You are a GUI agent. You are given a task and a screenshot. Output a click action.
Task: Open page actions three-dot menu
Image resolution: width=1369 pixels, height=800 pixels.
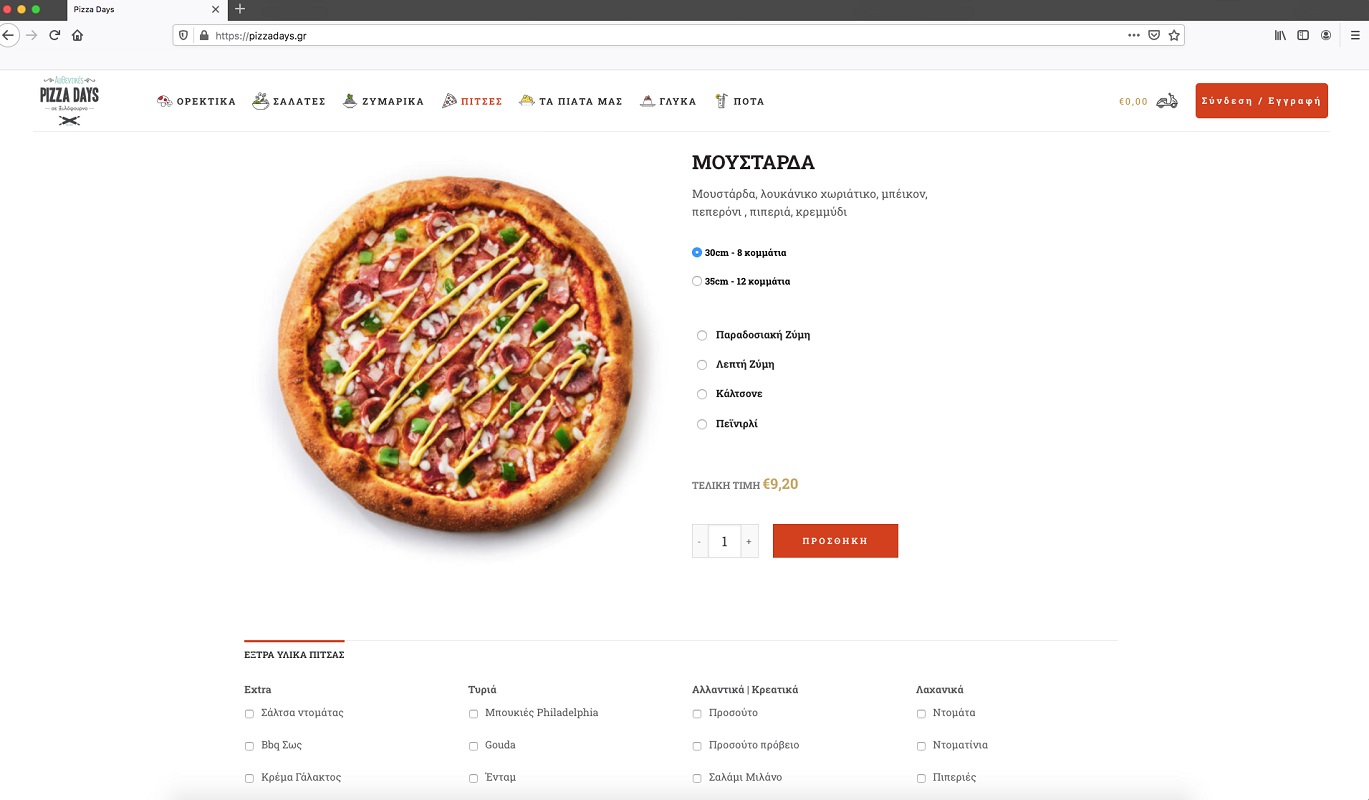(x=1133, y=35)
